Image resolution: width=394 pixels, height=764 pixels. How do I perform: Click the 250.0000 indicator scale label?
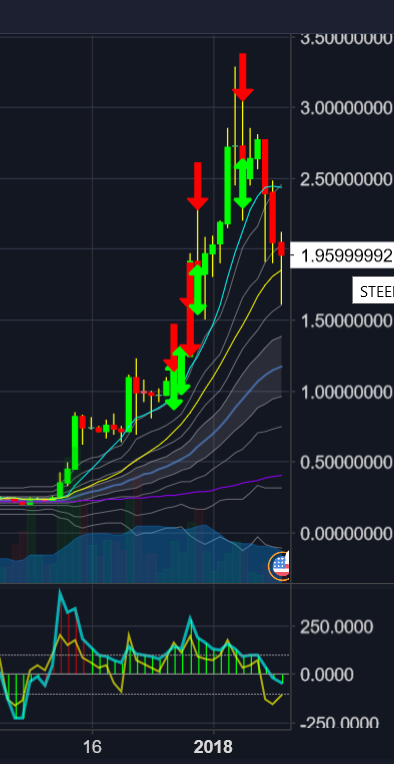coord(337,627)
